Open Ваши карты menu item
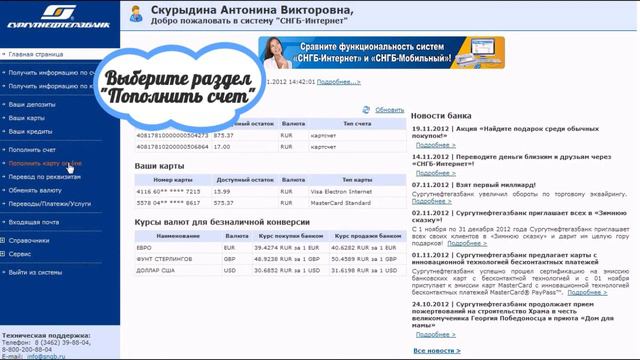This screenshot has width=640, height=360. [x=27, y=118]
